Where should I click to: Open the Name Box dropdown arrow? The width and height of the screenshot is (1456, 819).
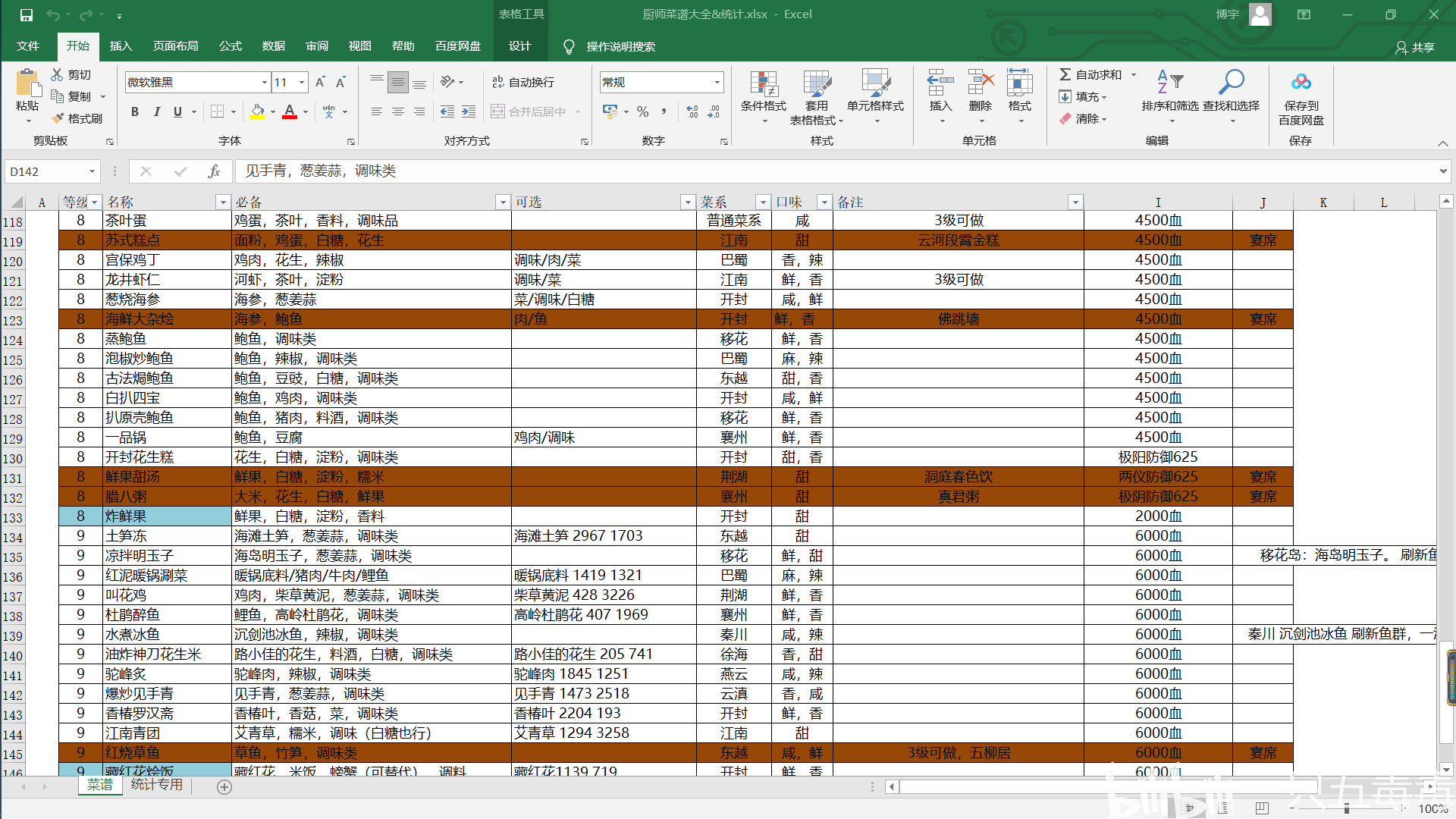[x=92, y=171]
